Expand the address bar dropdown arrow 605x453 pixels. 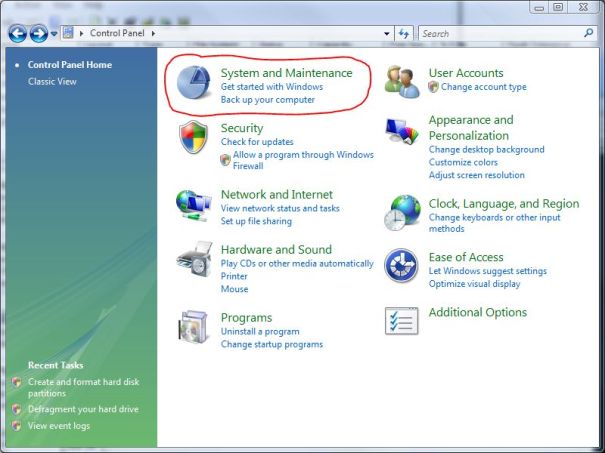[387, 34]
